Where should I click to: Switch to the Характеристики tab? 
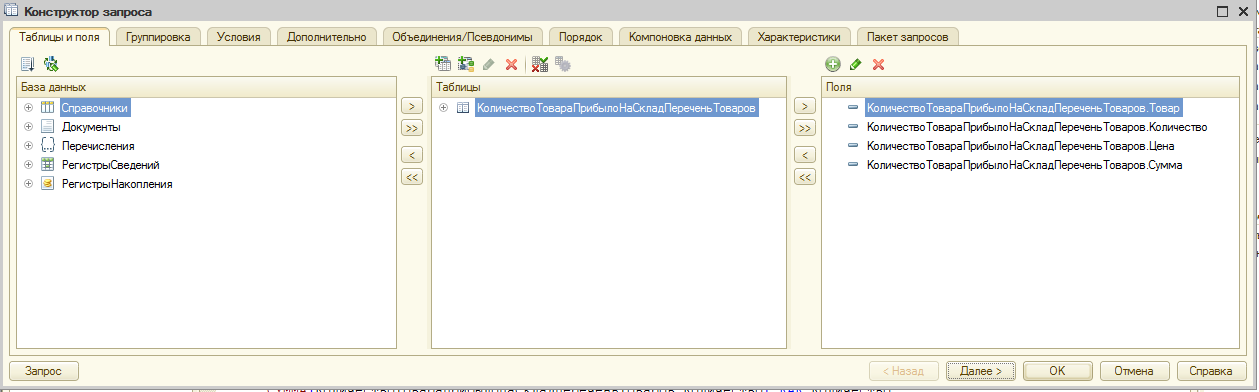coord(800,37)
